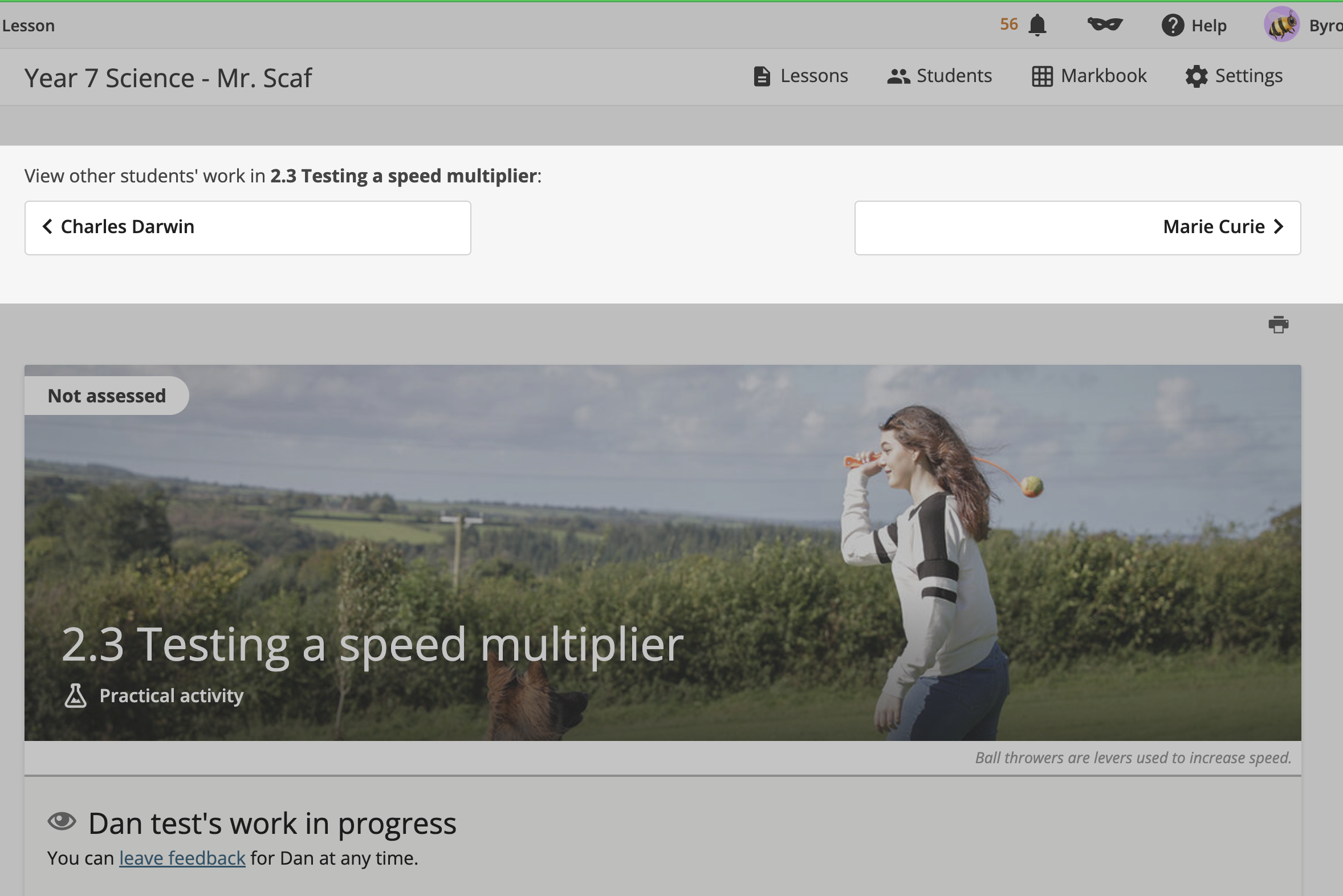The image size is (1343, 896).
Task: Click the Students people icon
Action: pos(898,76)
